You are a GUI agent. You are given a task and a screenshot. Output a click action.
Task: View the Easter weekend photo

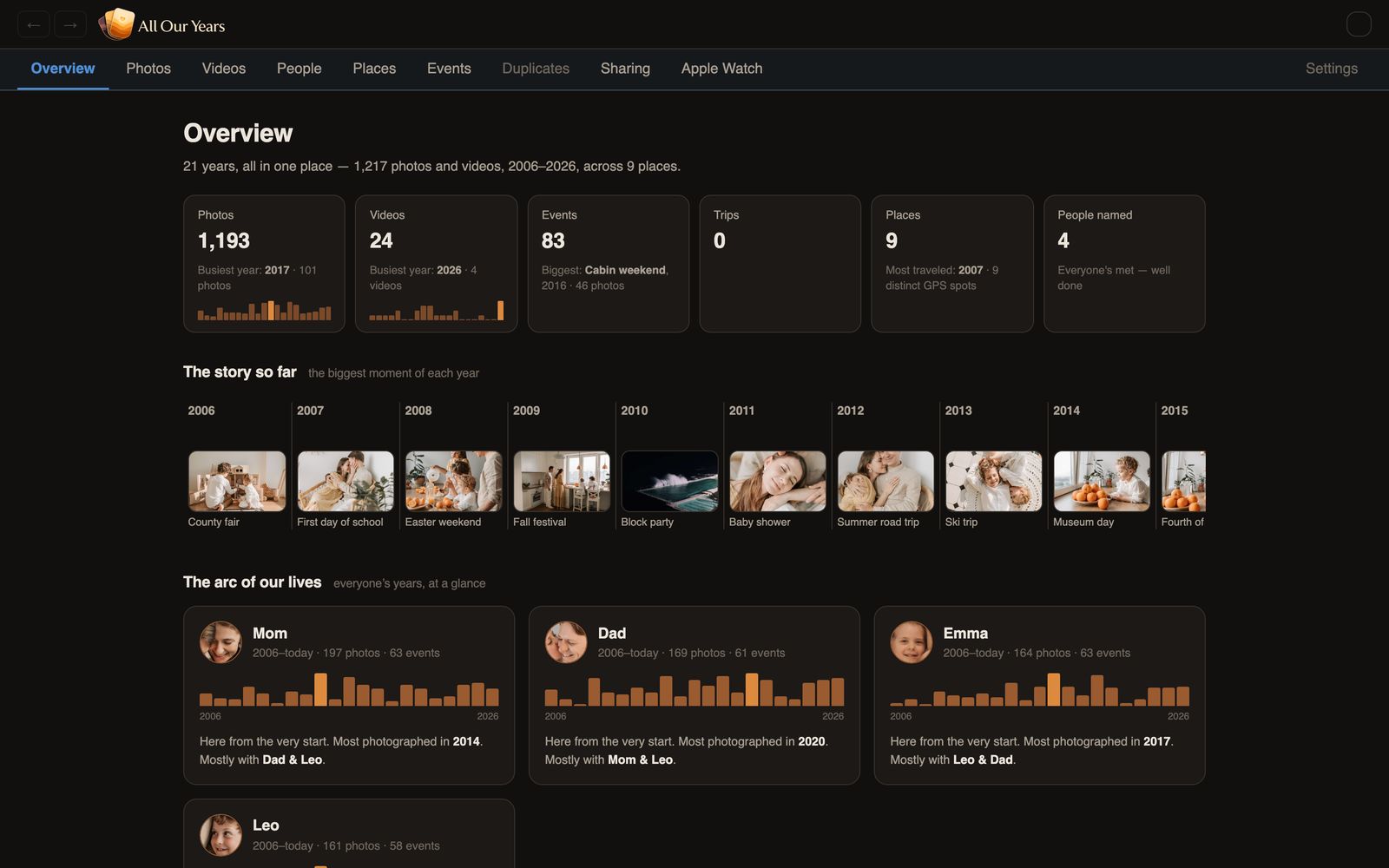click(x=453, y=481)
